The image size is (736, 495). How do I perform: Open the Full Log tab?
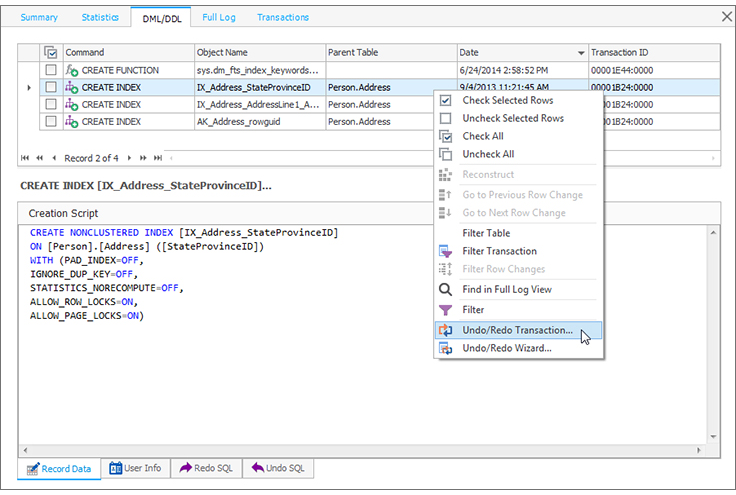(219, 17)
